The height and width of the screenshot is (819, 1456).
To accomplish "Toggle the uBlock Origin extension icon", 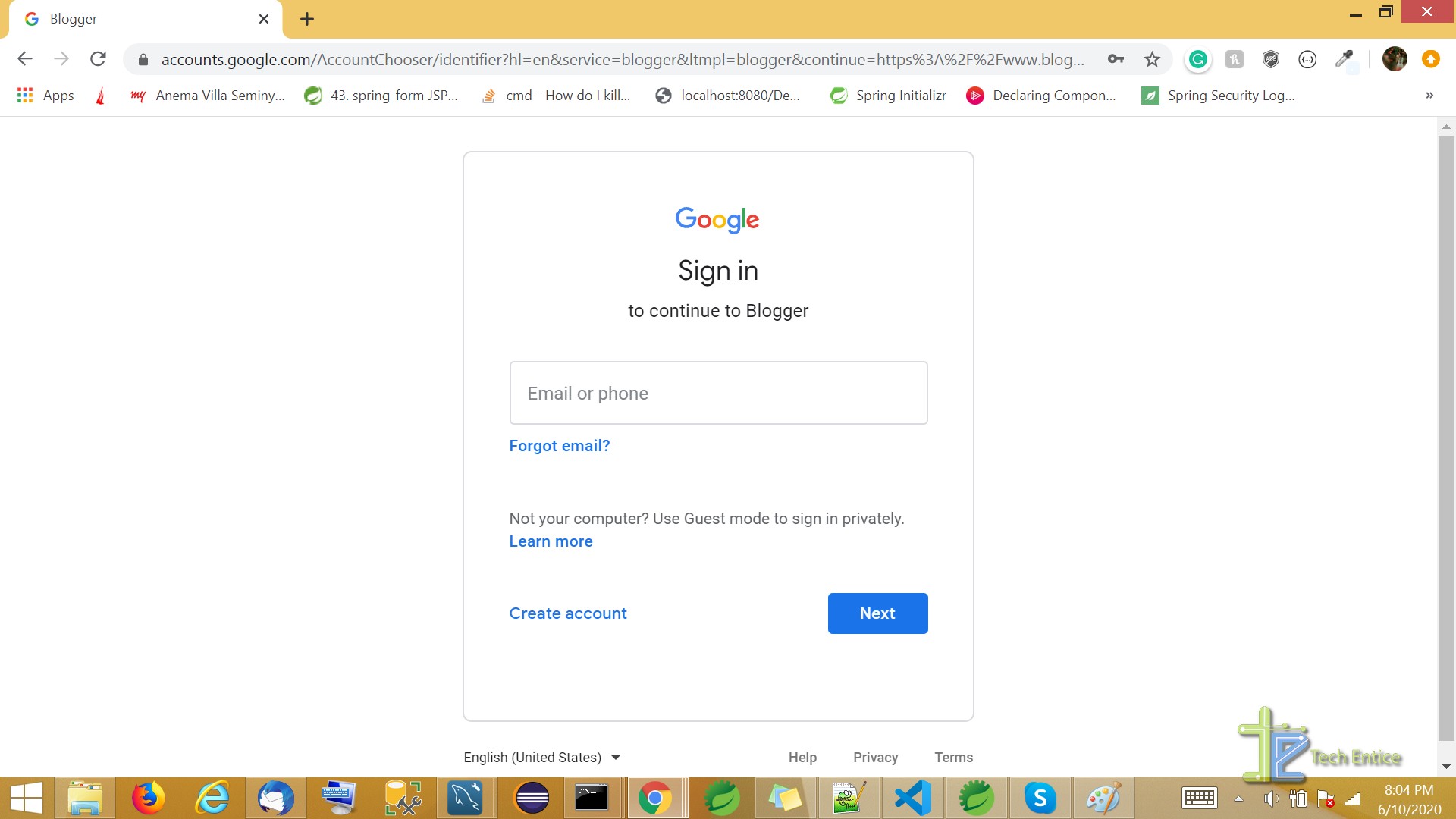I will (1270, 60).
